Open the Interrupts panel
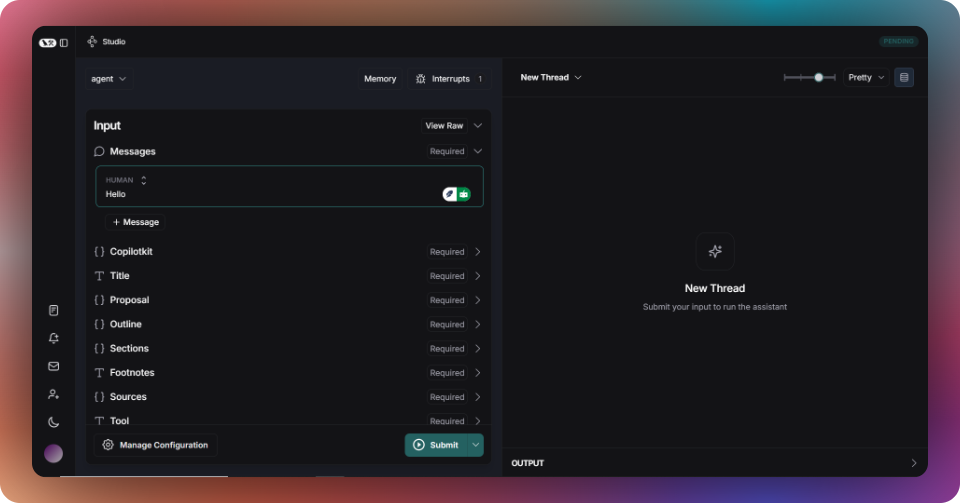 point(450,79)
